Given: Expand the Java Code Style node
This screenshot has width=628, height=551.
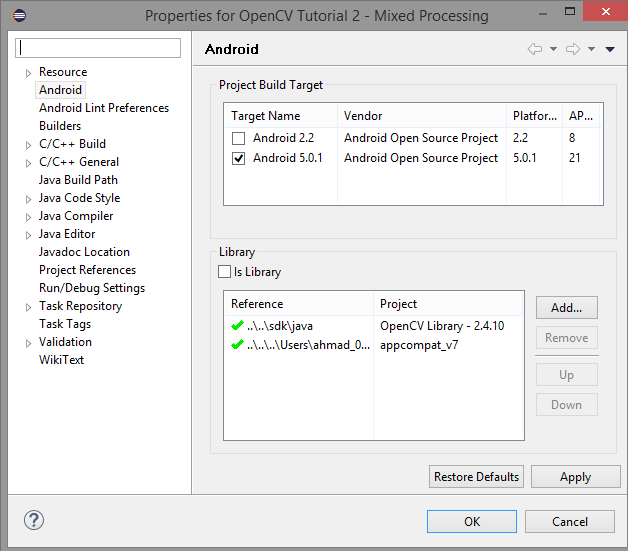Looking at the screenshot, I should (28, 199).
